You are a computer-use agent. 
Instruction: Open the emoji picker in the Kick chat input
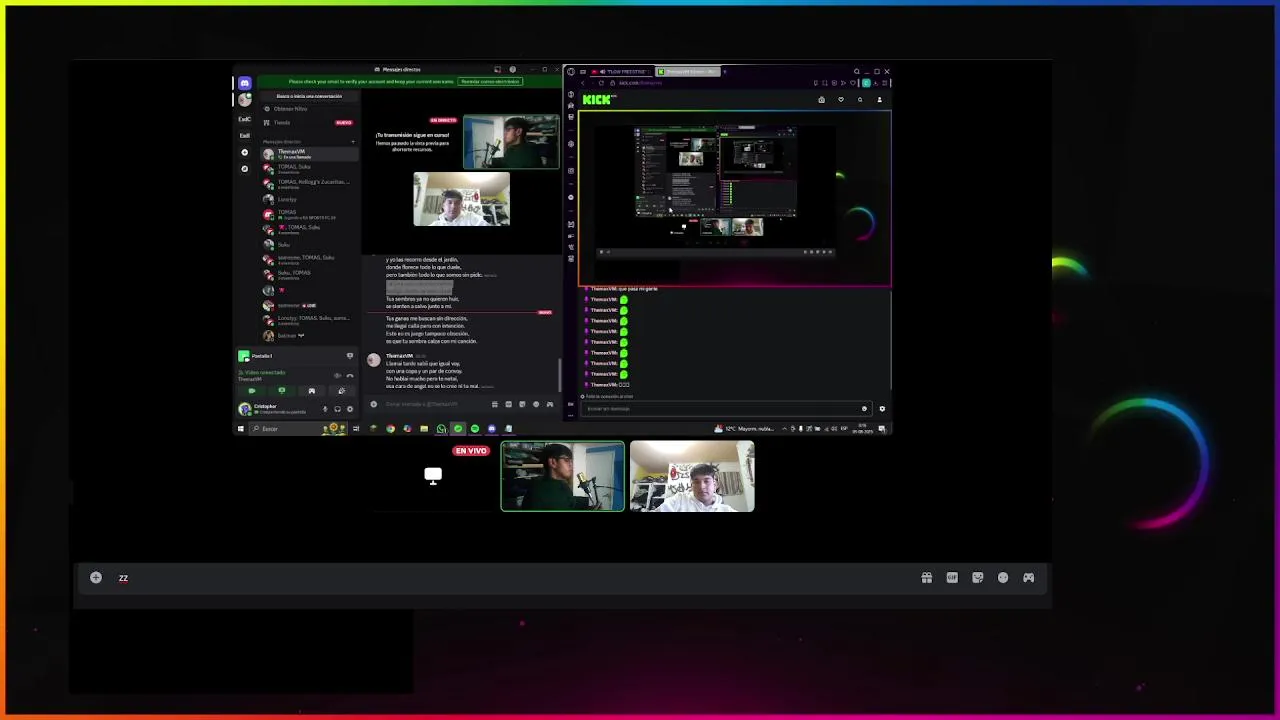pyautogui.click(x=864, y=408)
